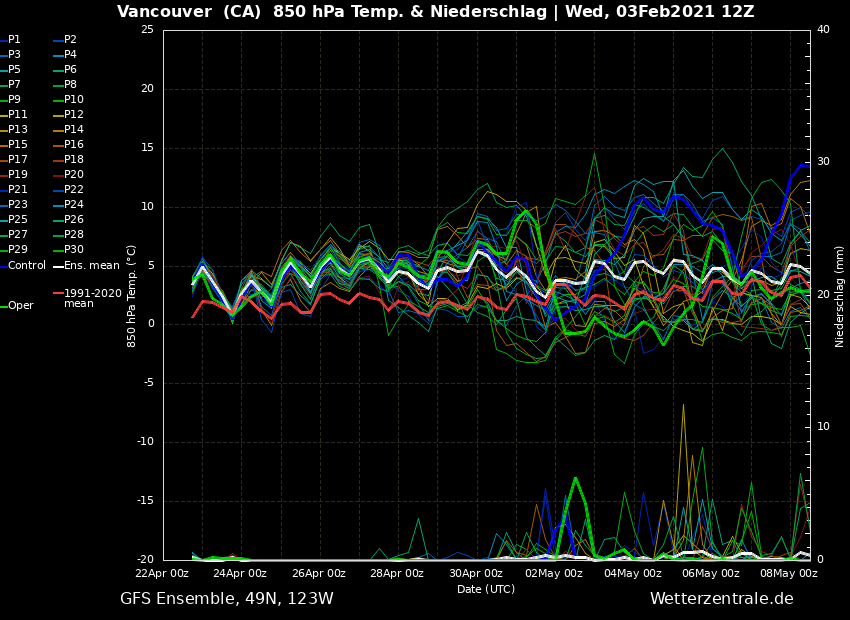Screen dimensions: 850x620
Task: Click the Wetterzentrale.de text
Action: tap(721, 598)
